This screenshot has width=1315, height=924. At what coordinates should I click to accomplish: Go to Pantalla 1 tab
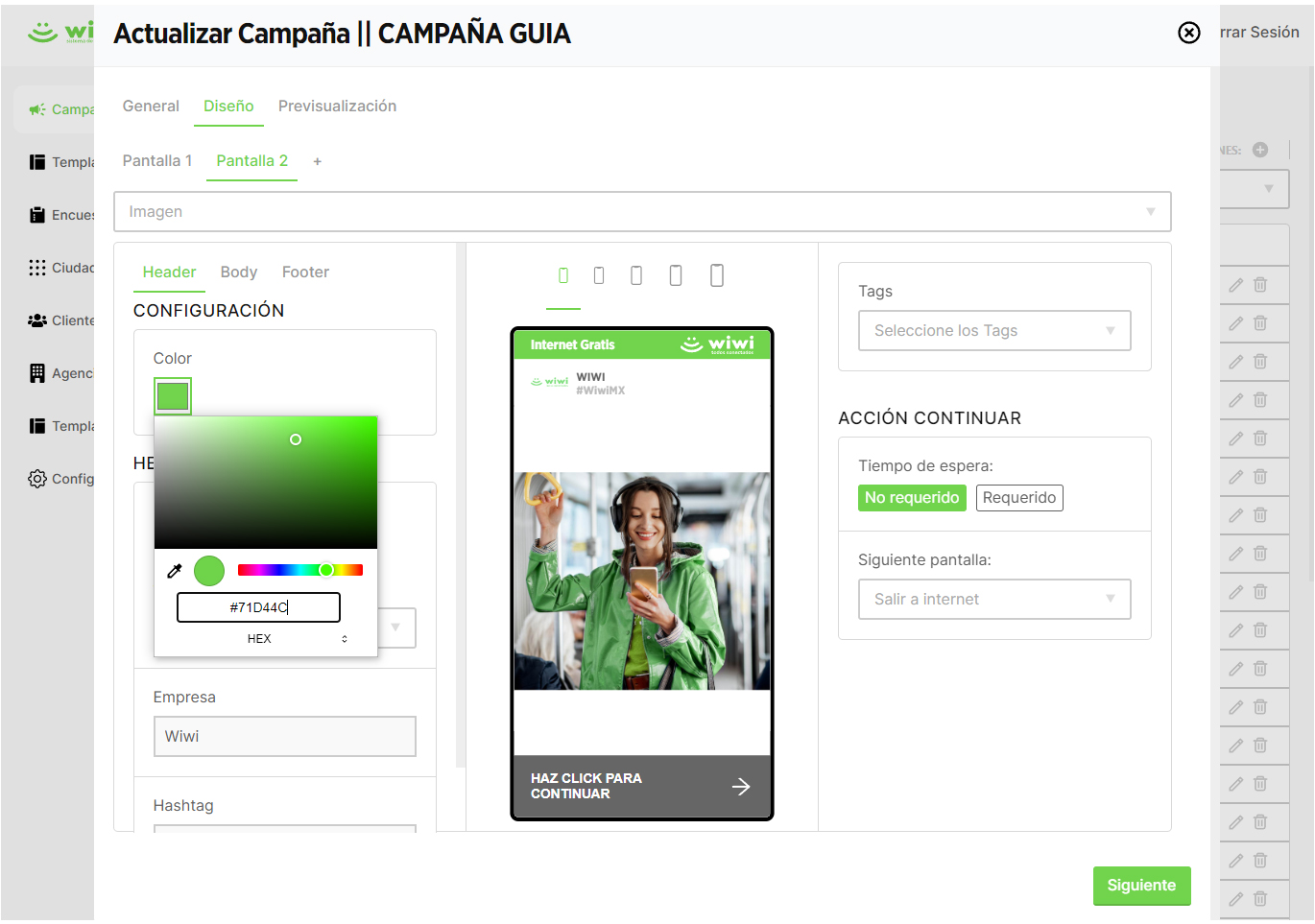[x=157, y=161]
